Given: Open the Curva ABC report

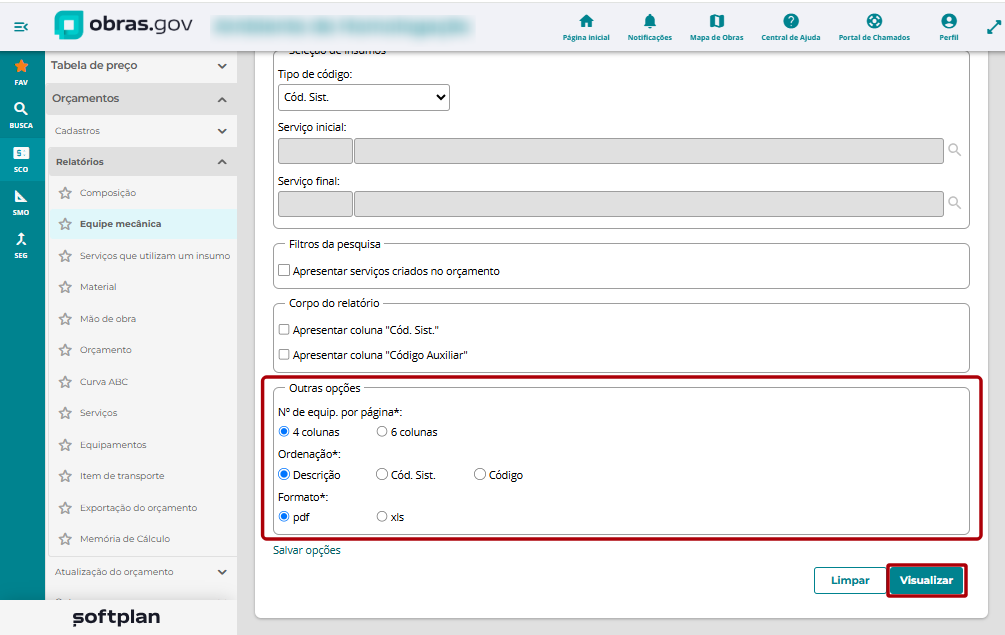Looking at the screenshot, I should click(x=104, y=382).
